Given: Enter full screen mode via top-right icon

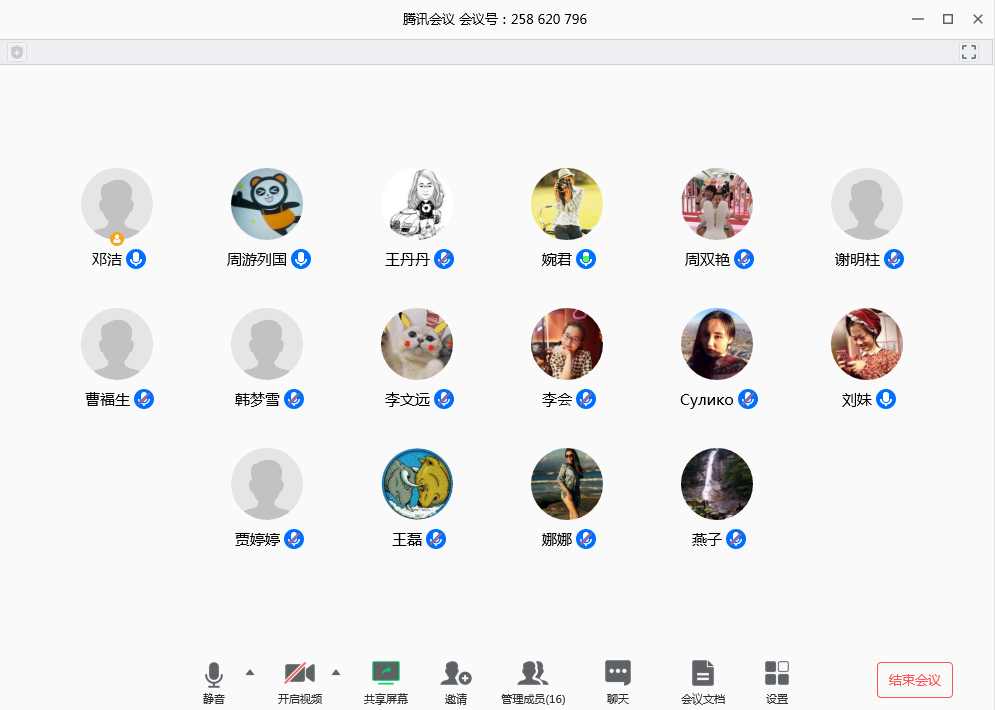Looking at the screenshot, I should coord(968,52).
